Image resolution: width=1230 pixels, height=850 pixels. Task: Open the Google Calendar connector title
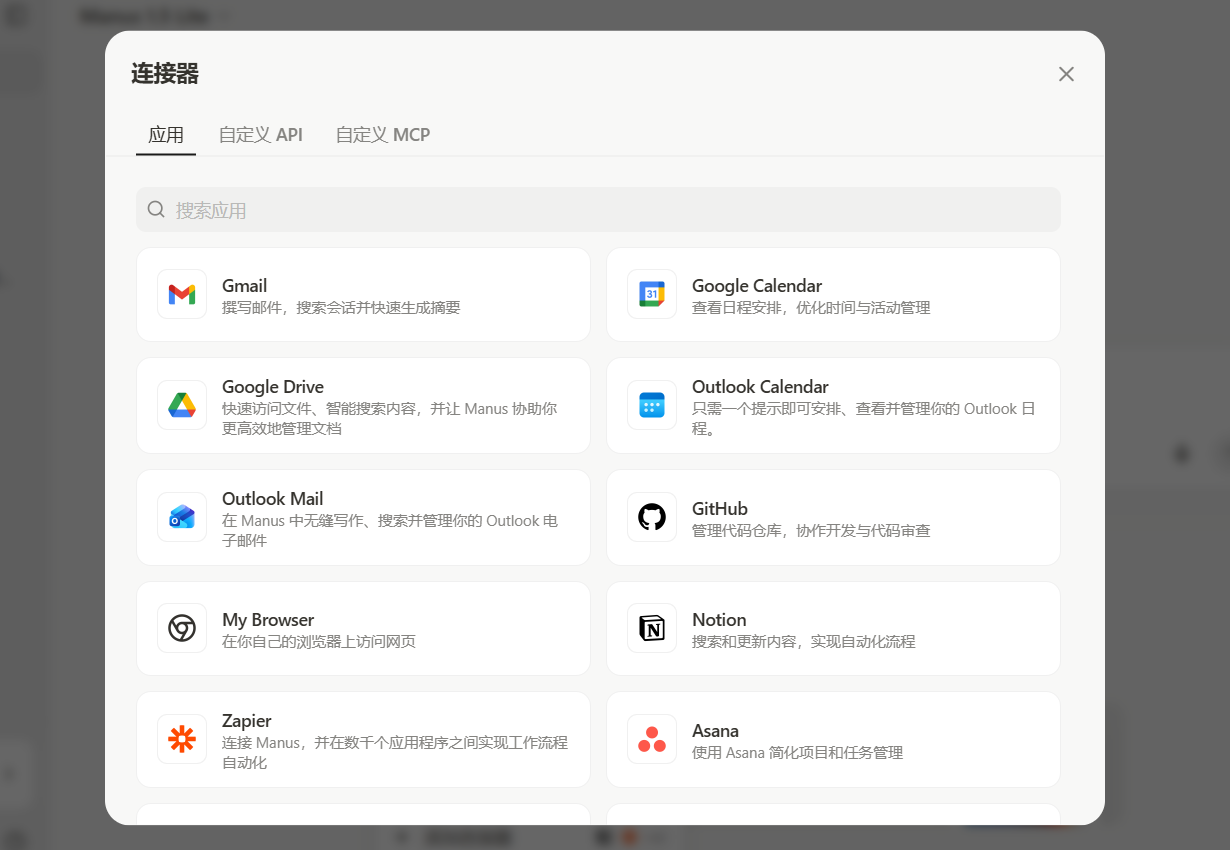(757, 286)
